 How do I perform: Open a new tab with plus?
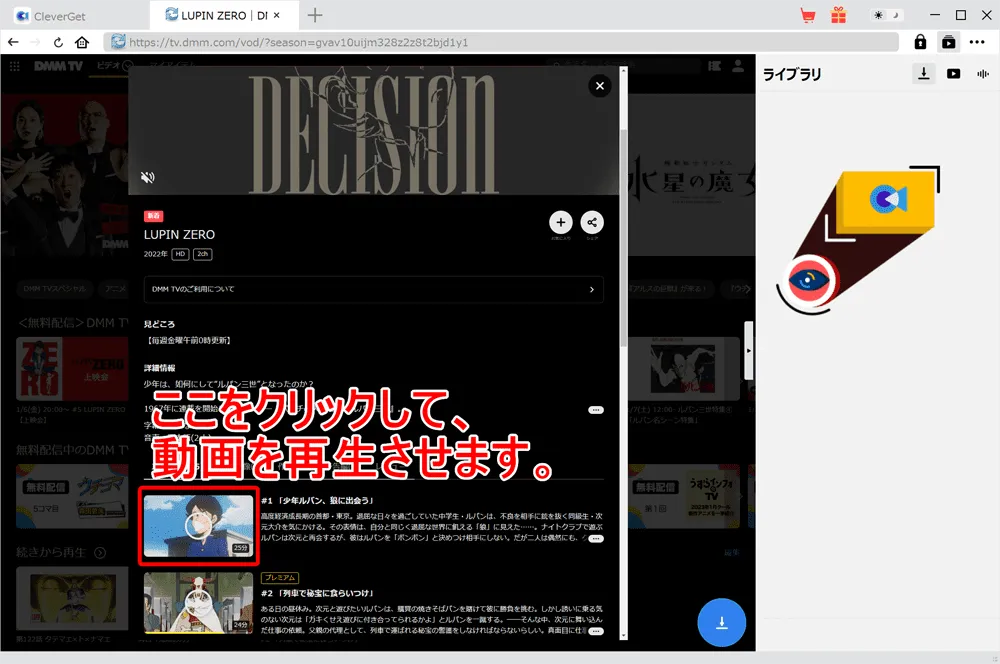point(314,15)
